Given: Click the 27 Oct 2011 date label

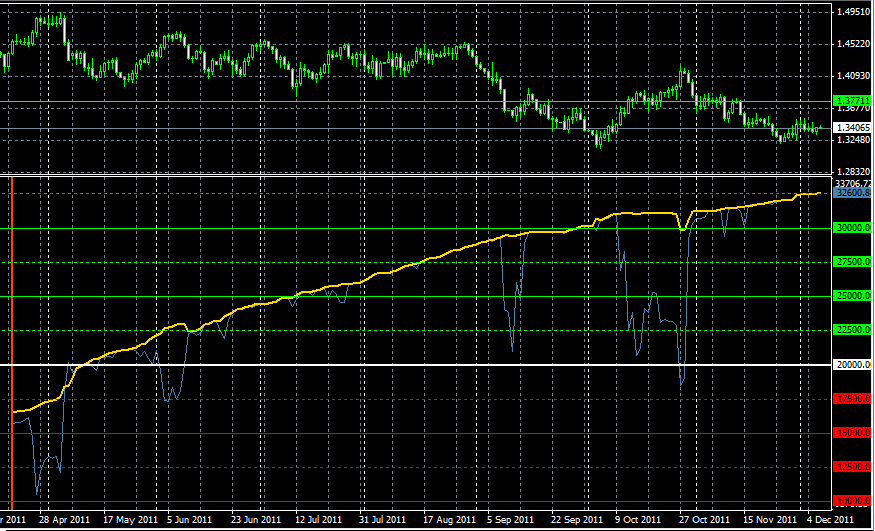Looking at the screenshot, I should click(x=705, y=520).
